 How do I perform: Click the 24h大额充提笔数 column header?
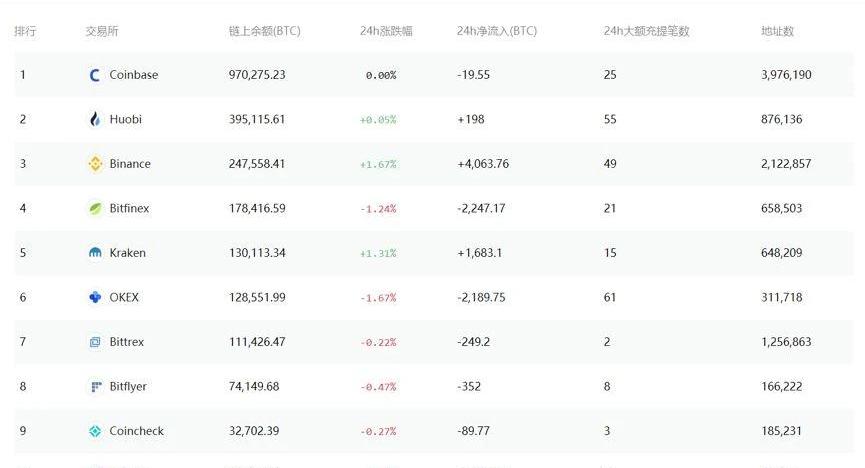tap(646, 31)
